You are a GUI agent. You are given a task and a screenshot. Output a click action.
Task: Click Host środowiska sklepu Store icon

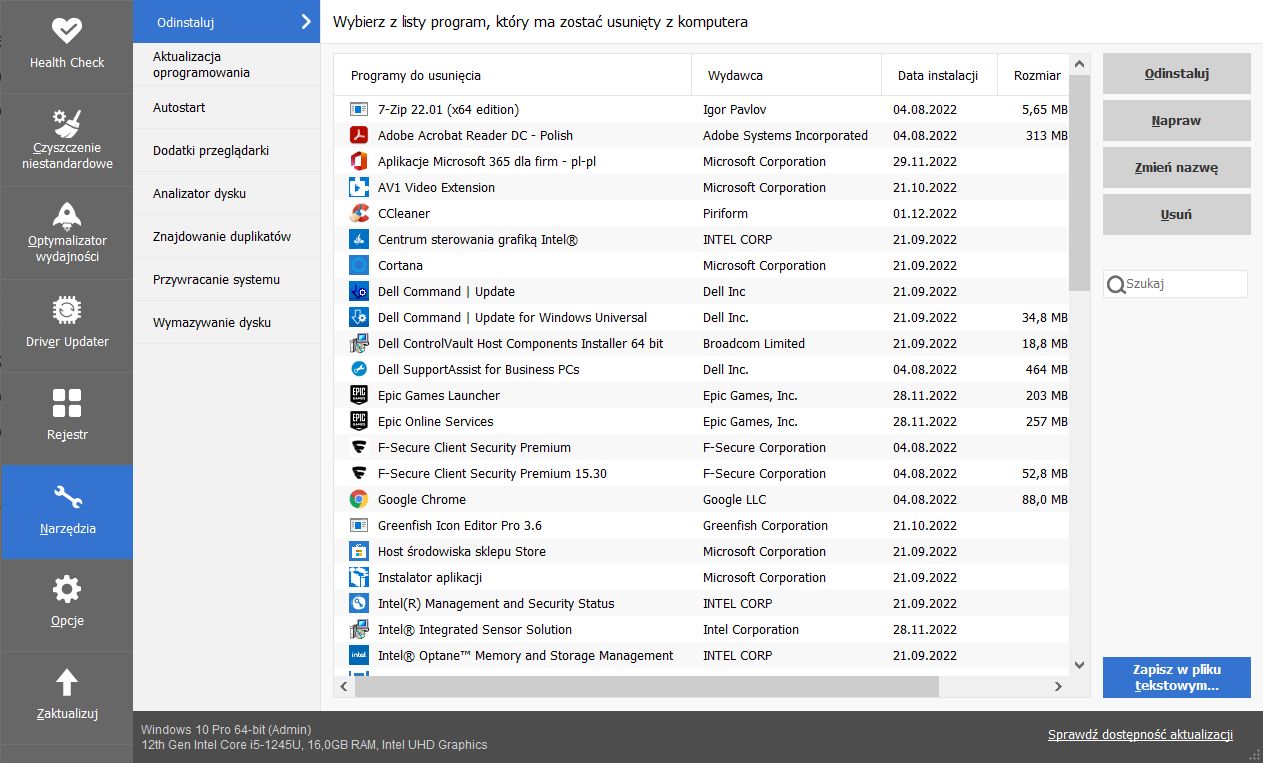pyautogui.click(x=359, y=551)
